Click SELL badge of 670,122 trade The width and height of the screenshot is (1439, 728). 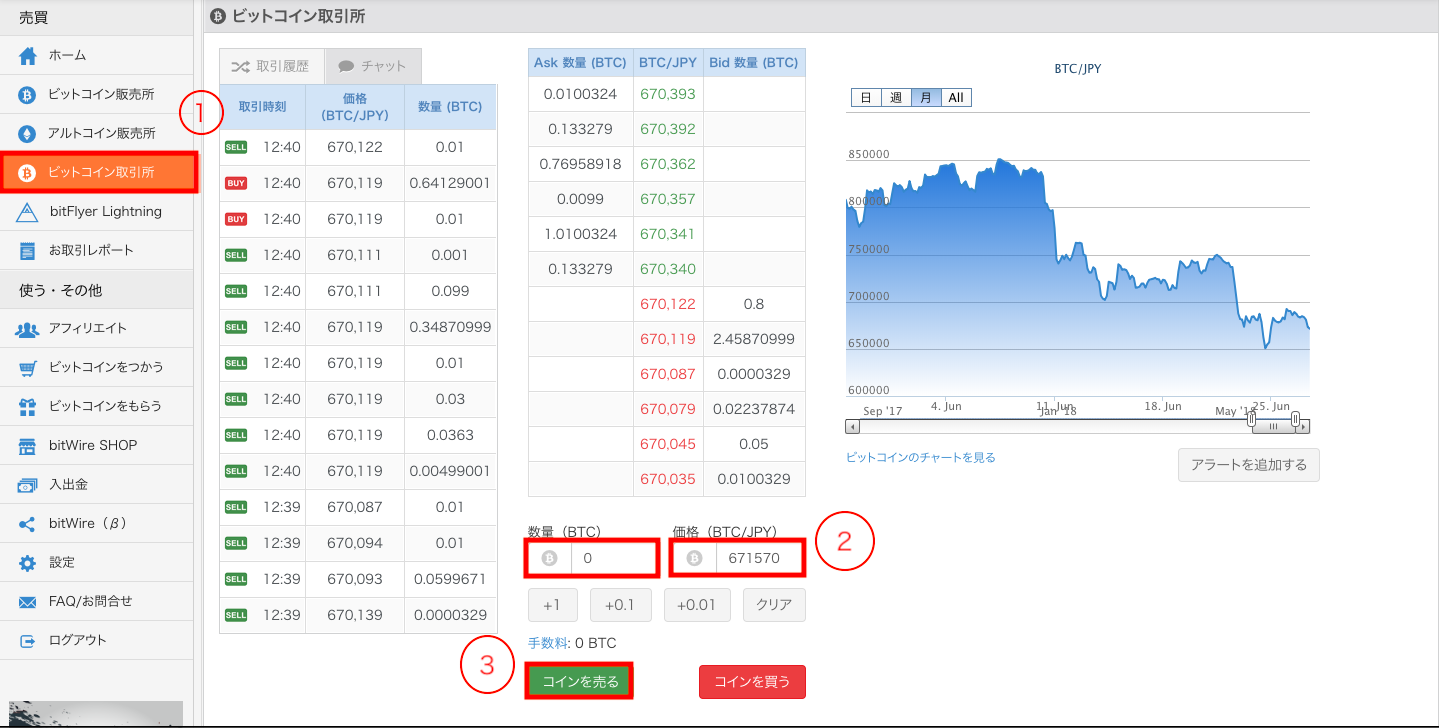[236, 147]
